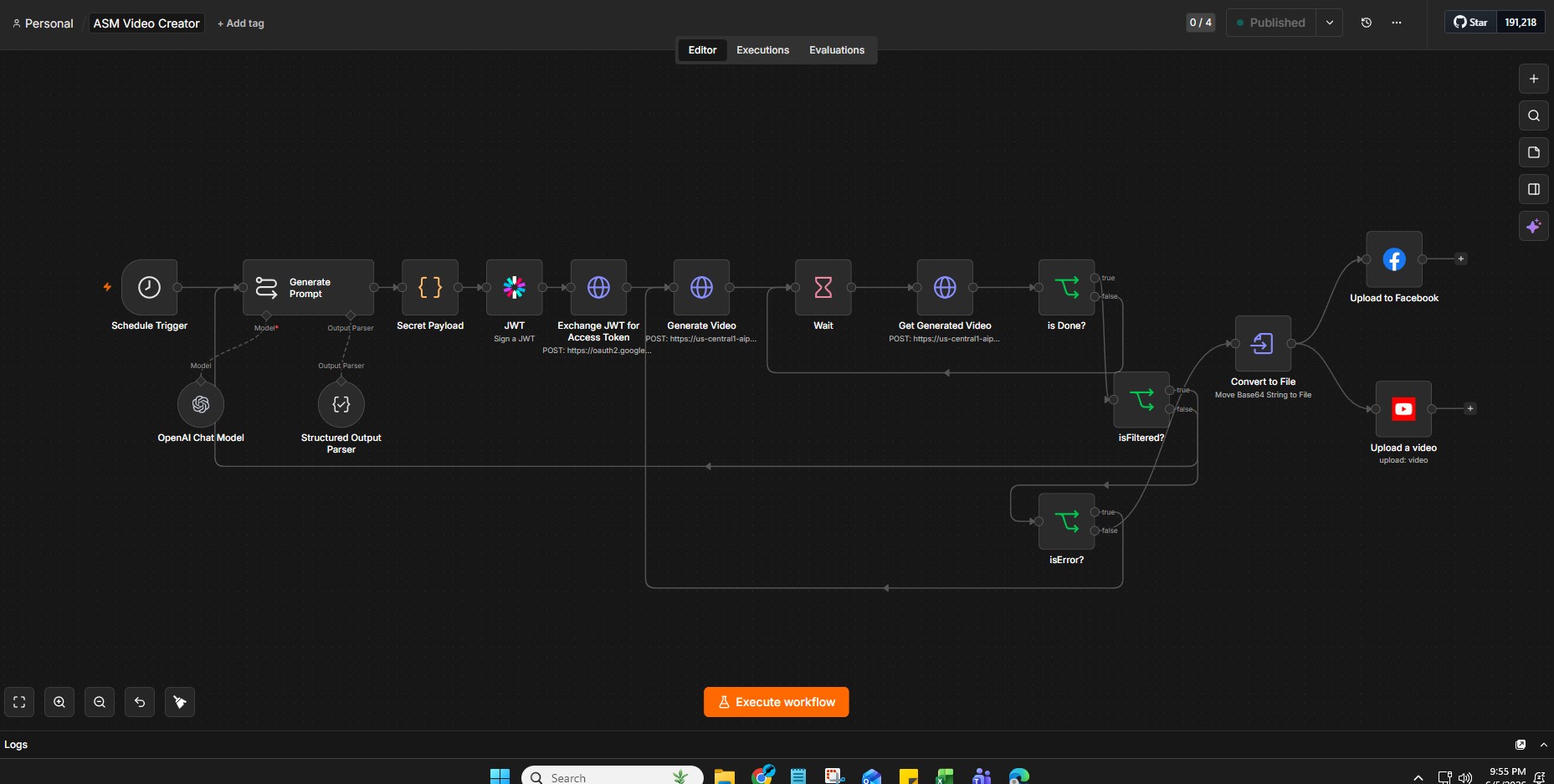Select the Convert to File node
This screenshot has width=1554, height=784.
pyautogui.click(x=1263, y=343)
